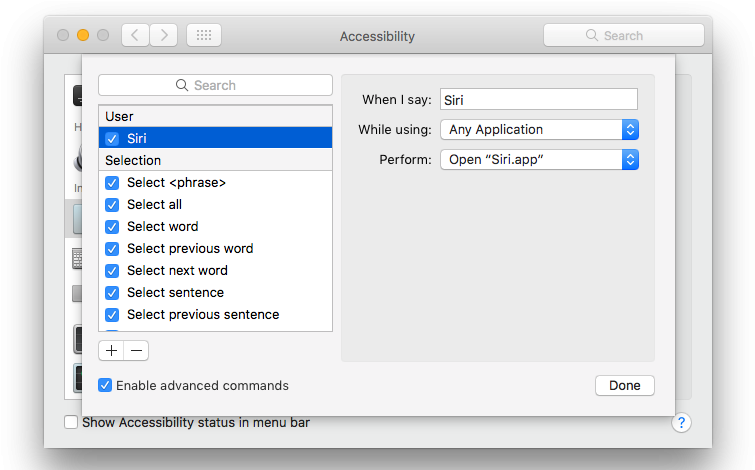Image resolution: width=755 pixels, height=470 pixels.
Task: Minimize the Accessibility window with yellow button
Action: (x=83, y=35)
